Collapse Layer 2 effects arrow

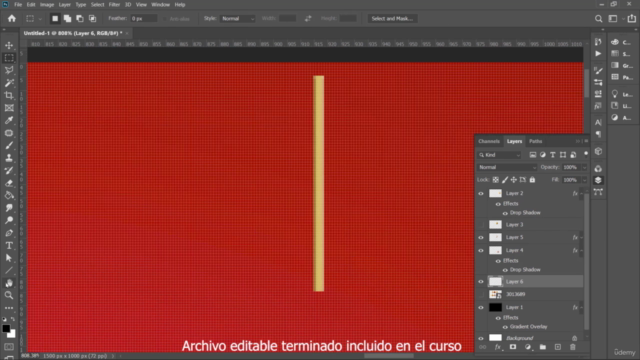(582, 193)
